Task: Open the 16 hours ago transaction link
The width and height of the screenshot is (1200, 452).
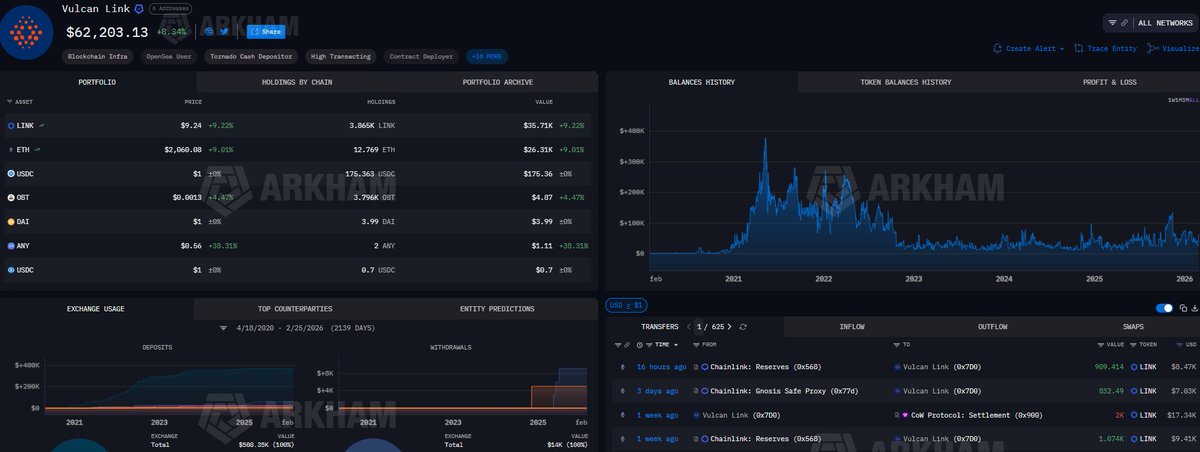Action: [x=662, y=367]
